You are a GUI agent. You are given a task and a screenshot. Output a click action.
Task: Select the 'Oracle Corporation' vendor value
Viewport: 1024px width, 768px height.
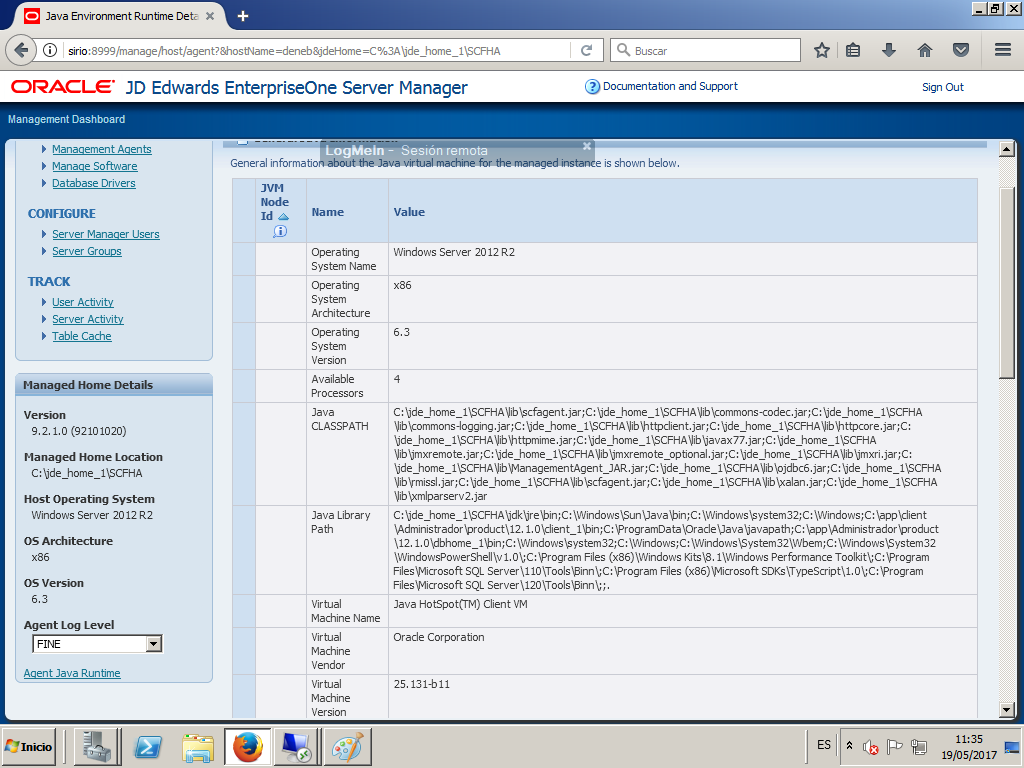[439, 637]
